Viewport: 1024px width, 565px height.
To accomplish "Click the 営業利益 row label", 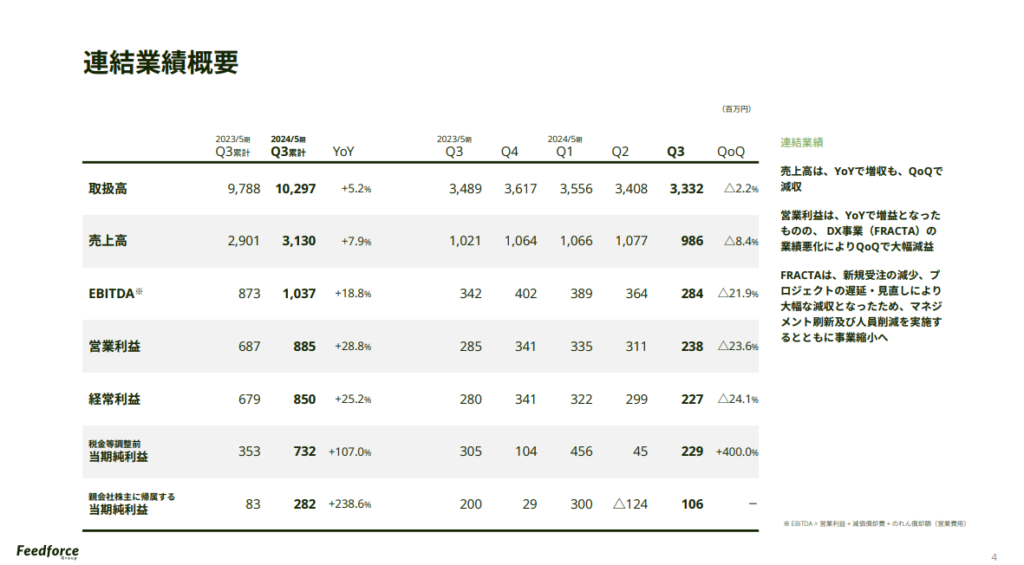I will 115,346.
